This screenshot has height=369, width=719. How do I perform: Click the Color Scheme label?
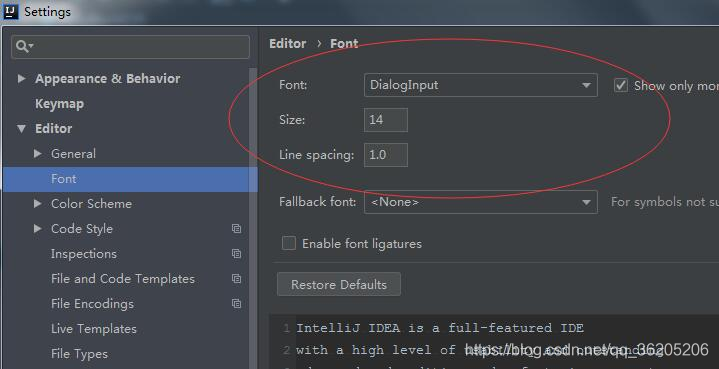[91, 204]
